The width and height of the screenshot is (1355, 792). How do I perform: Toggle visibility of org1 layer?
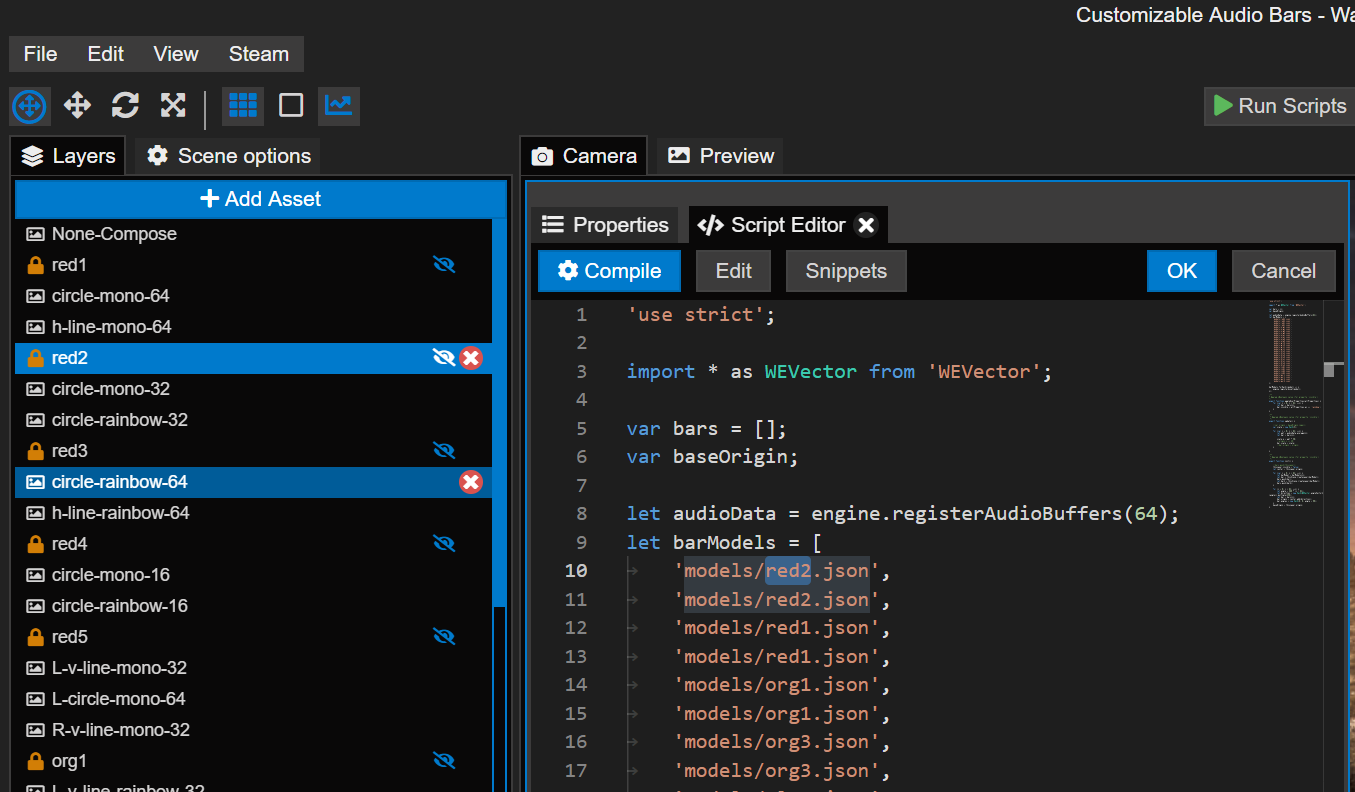click(444, 761)
